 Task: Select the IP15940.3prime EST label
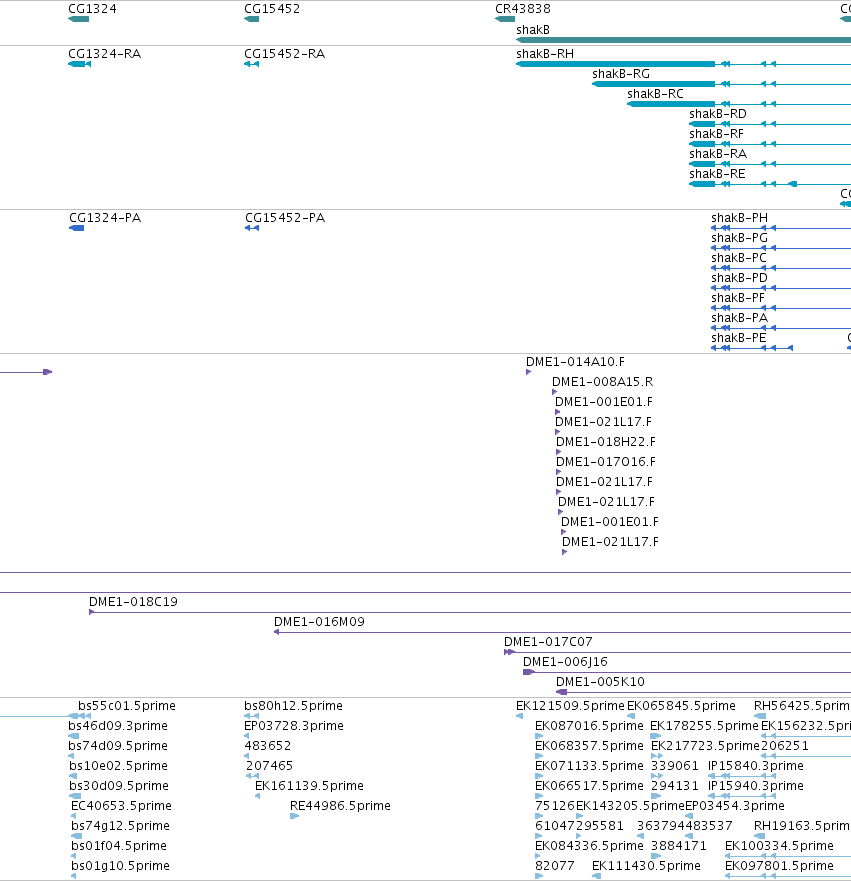(756, 786)
